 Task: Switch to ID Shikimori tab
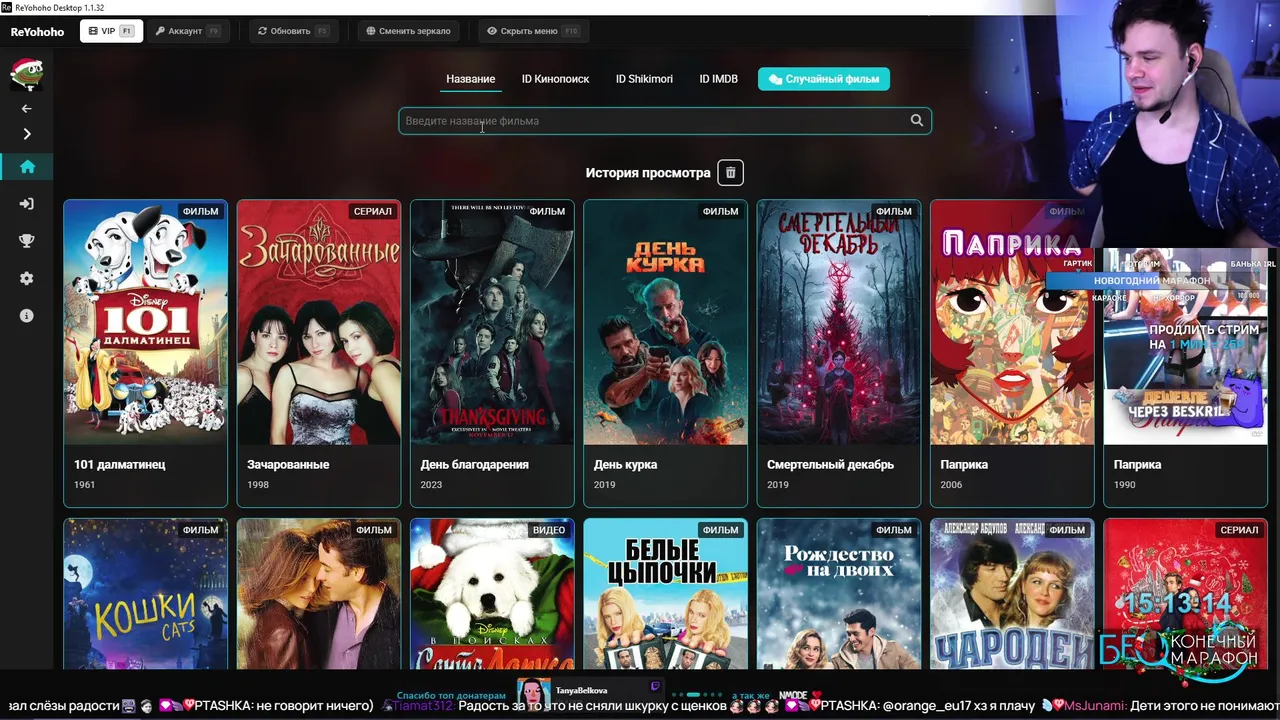[x=644, y=79]
